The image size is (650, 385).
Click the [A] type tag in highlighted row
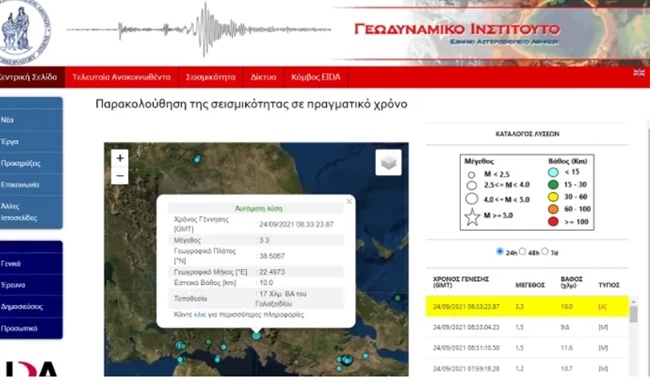coord(602,307)
